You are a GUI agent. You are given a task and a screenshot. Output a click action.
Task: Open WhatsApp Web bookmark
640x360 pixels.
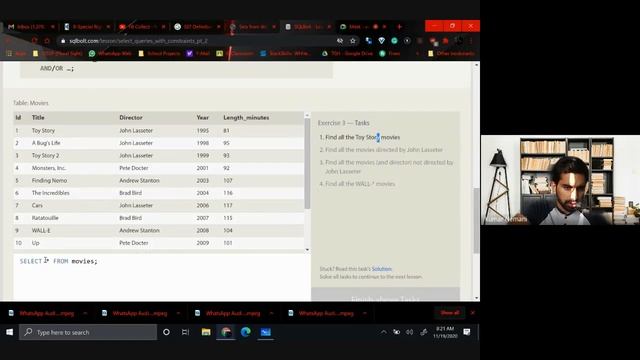(x=110, y=53)
